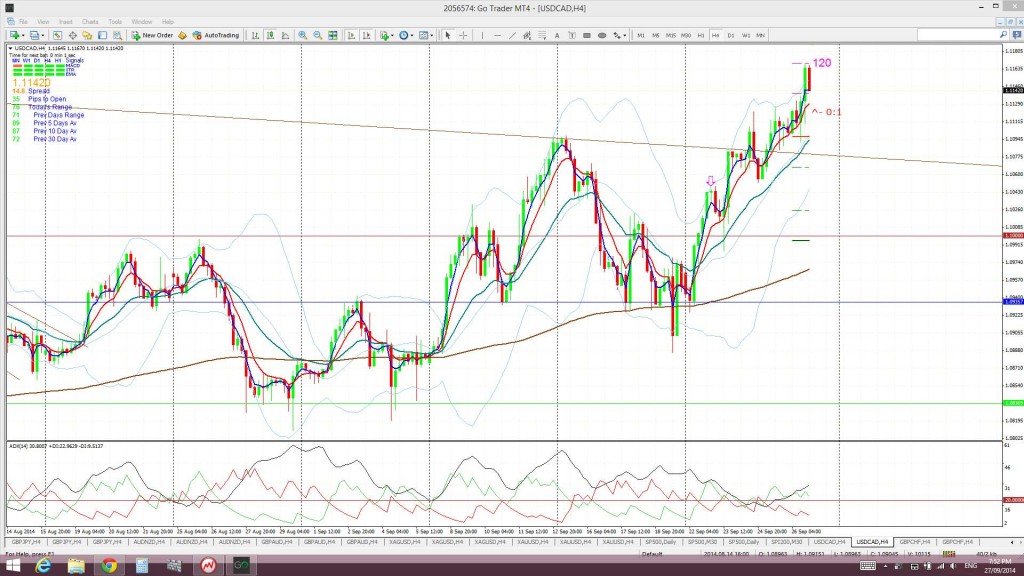Open the Terminal panel

pos(103,35)
